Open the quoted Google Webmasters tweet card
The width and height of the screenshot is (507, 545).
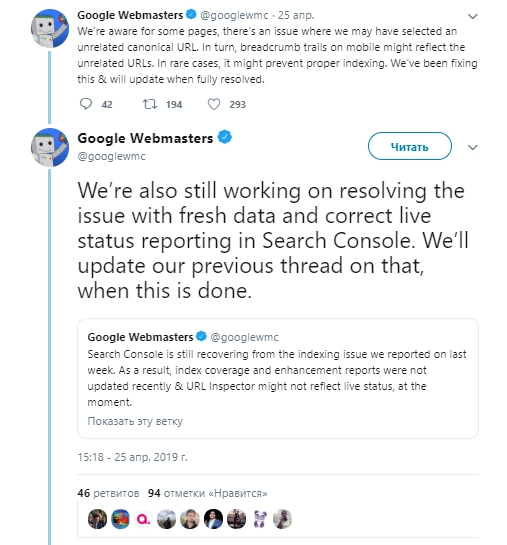tap(278, 378)
